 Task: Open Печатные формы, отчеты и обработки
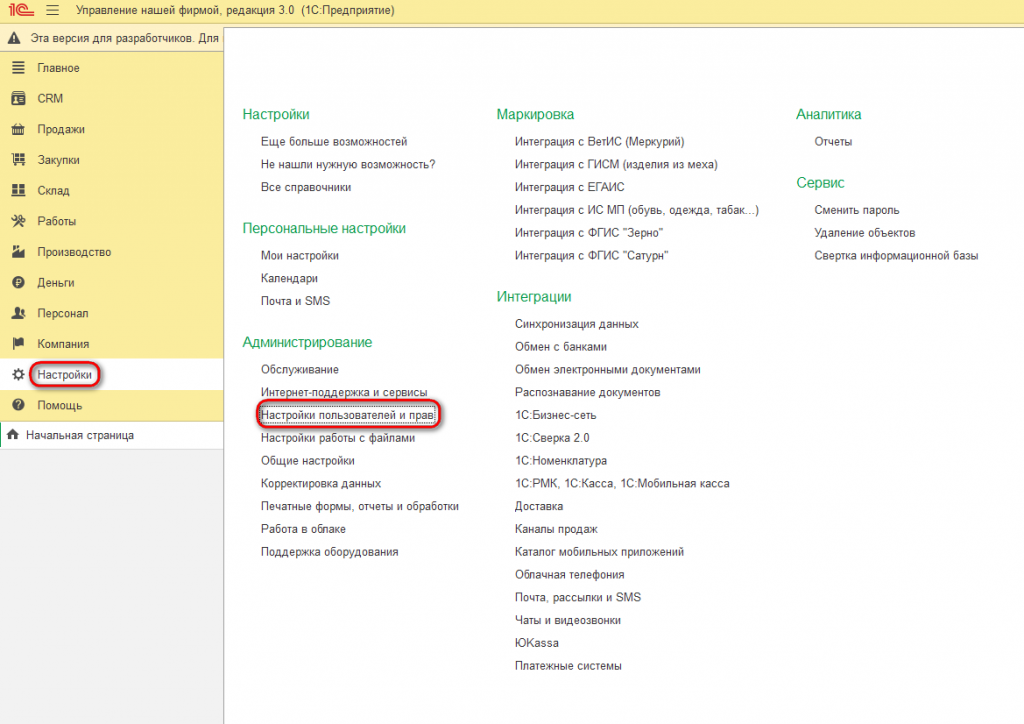[360, 507]
